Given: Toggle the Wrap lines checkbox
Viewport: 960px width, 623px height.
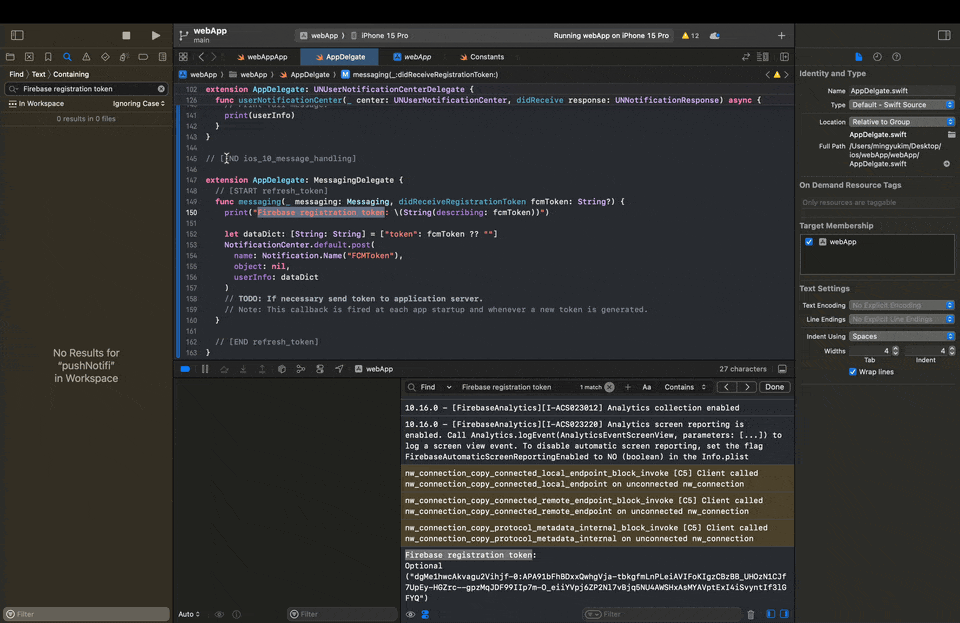Looking at the screenshot, I should coord(853,372).
